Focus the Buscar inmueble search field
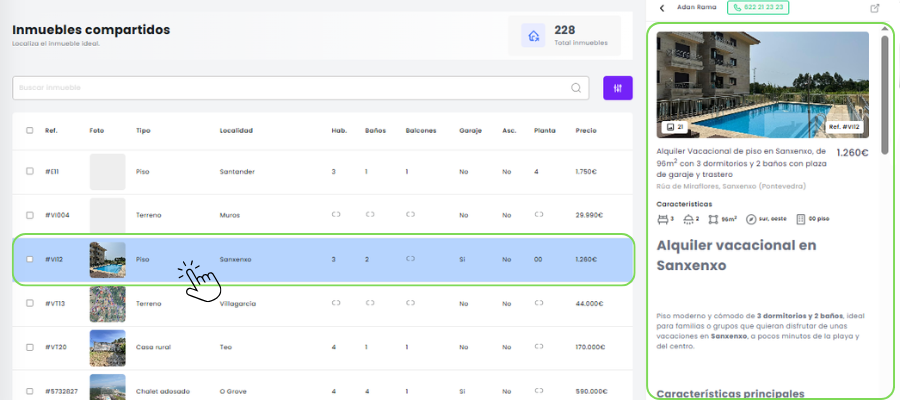 point(300,88)
